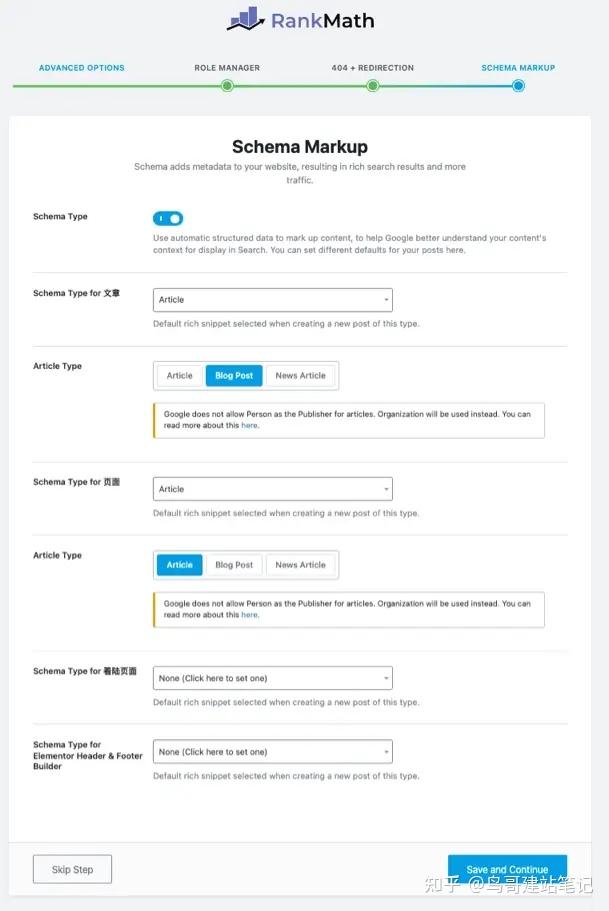Choose Blog Post type for 页面
The height and width of the screenshot is (911, 609).
pos(234,565)
